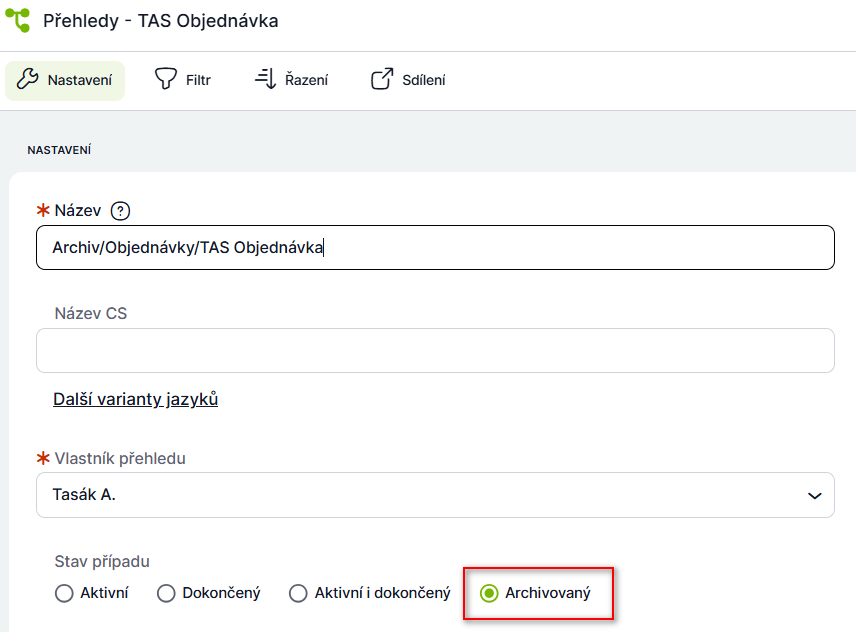Select the Aktivní radio button
The width and height of the screenshot is (856, 632).
[x=64, y=593]
